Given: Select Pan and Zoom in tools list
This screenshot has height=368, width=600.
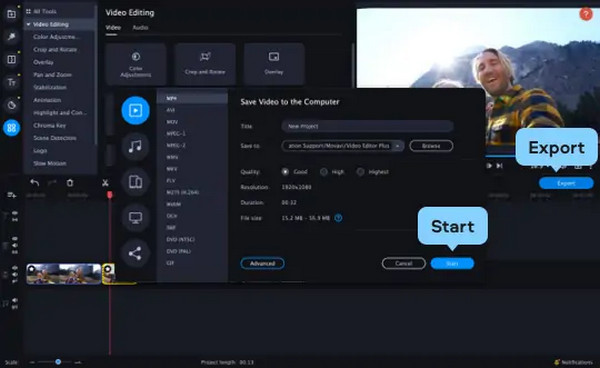Looking at the screenshot, I should point(52,75).
